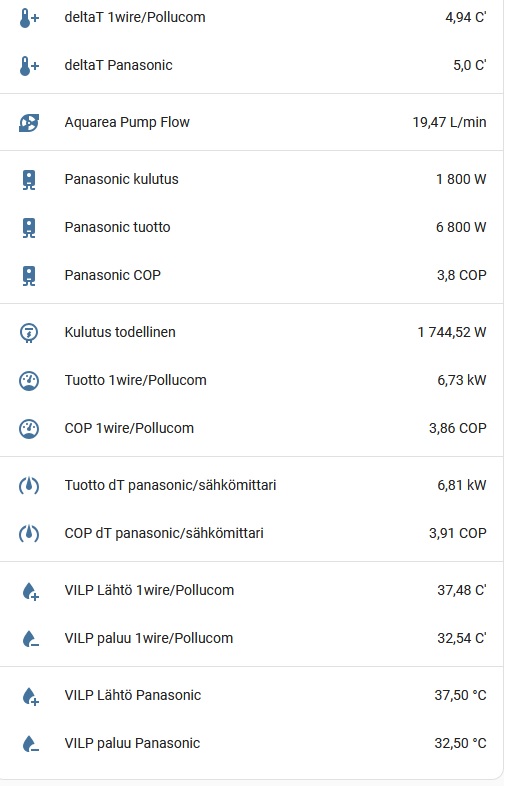Open the Panasonic tuotto entity row
Viewport: 518px width, 786px height.
(x=252, y=227)
